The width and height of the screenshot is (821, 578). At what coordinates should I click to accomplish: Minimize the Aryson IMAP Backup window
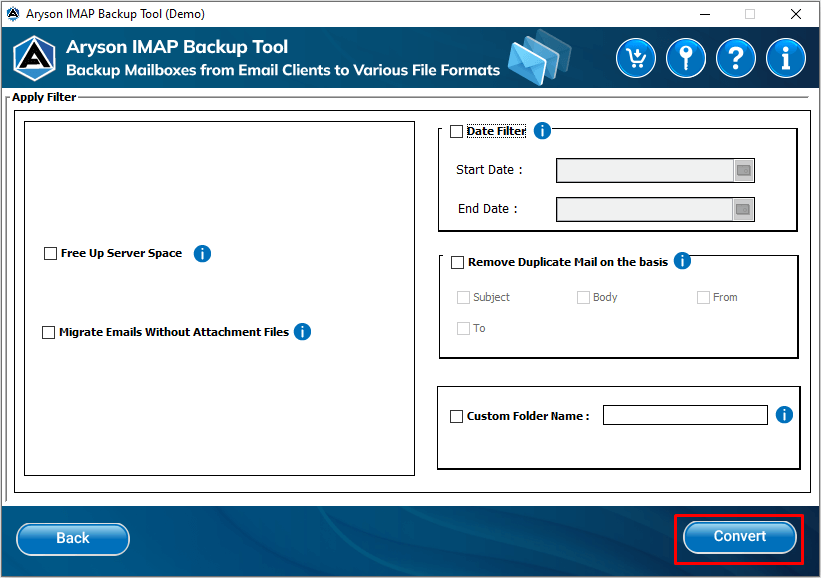(x=705, y=14)
